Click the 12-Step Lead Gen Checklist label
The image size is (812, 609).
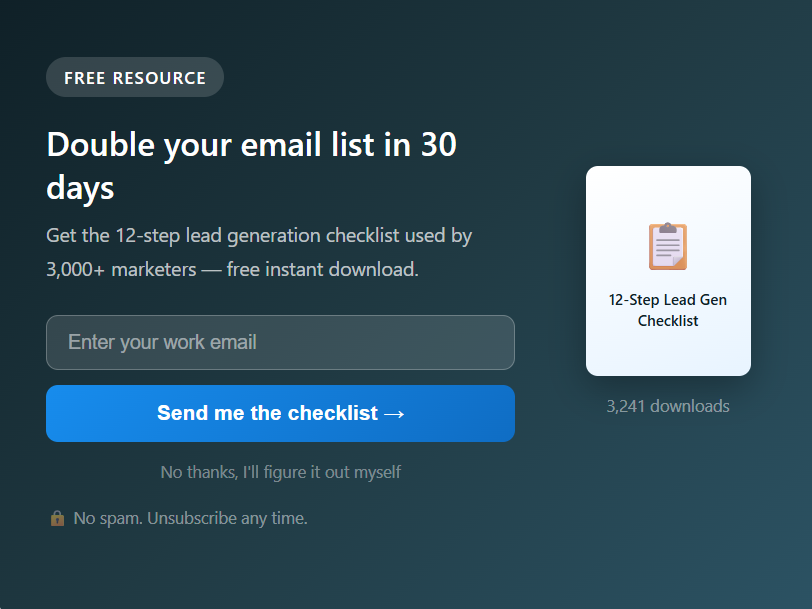click(x=668, y=310)
